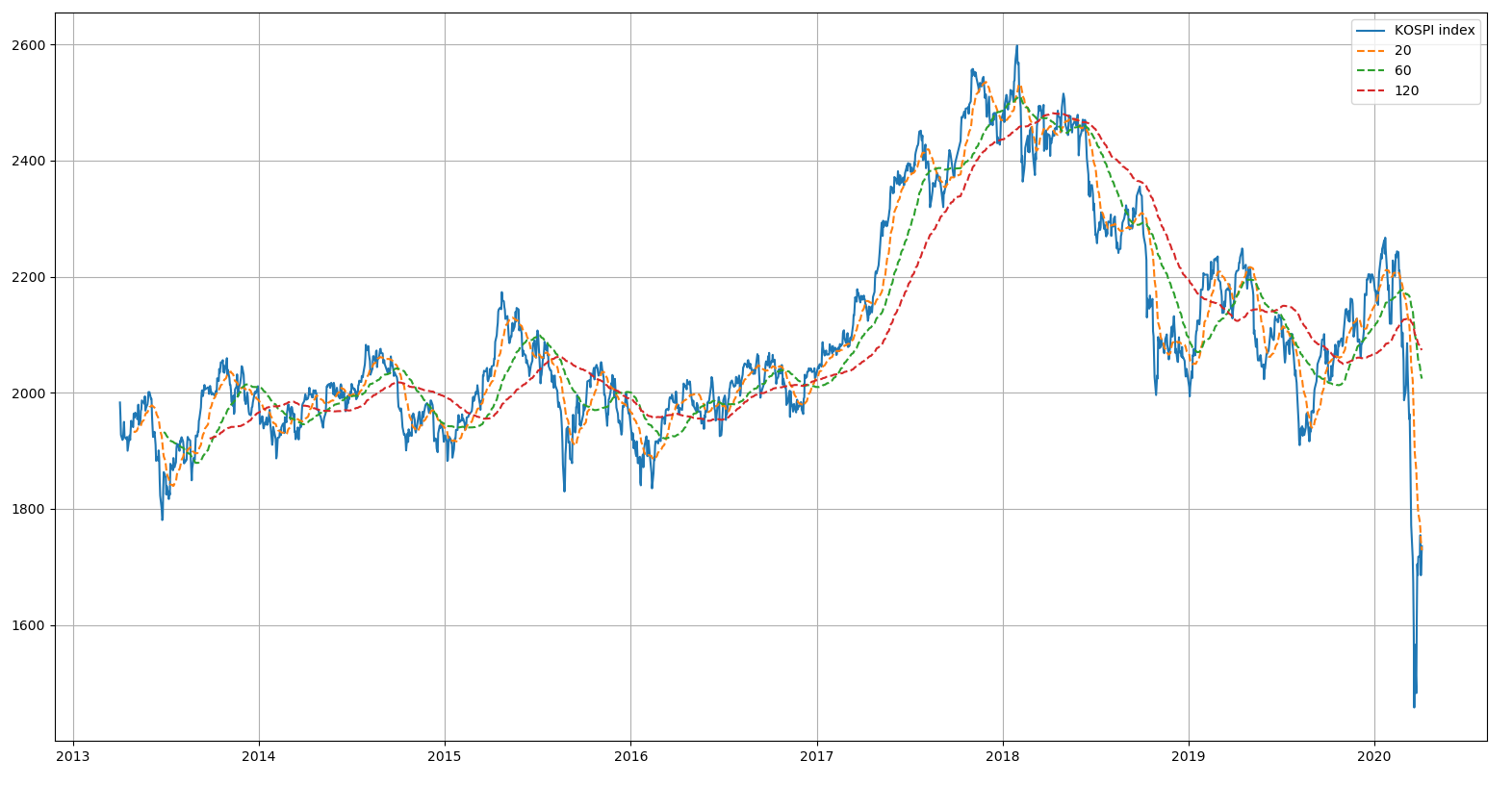
Task: Click the 2019 x-axis tick label
Action: click(x=1189, y=756)
